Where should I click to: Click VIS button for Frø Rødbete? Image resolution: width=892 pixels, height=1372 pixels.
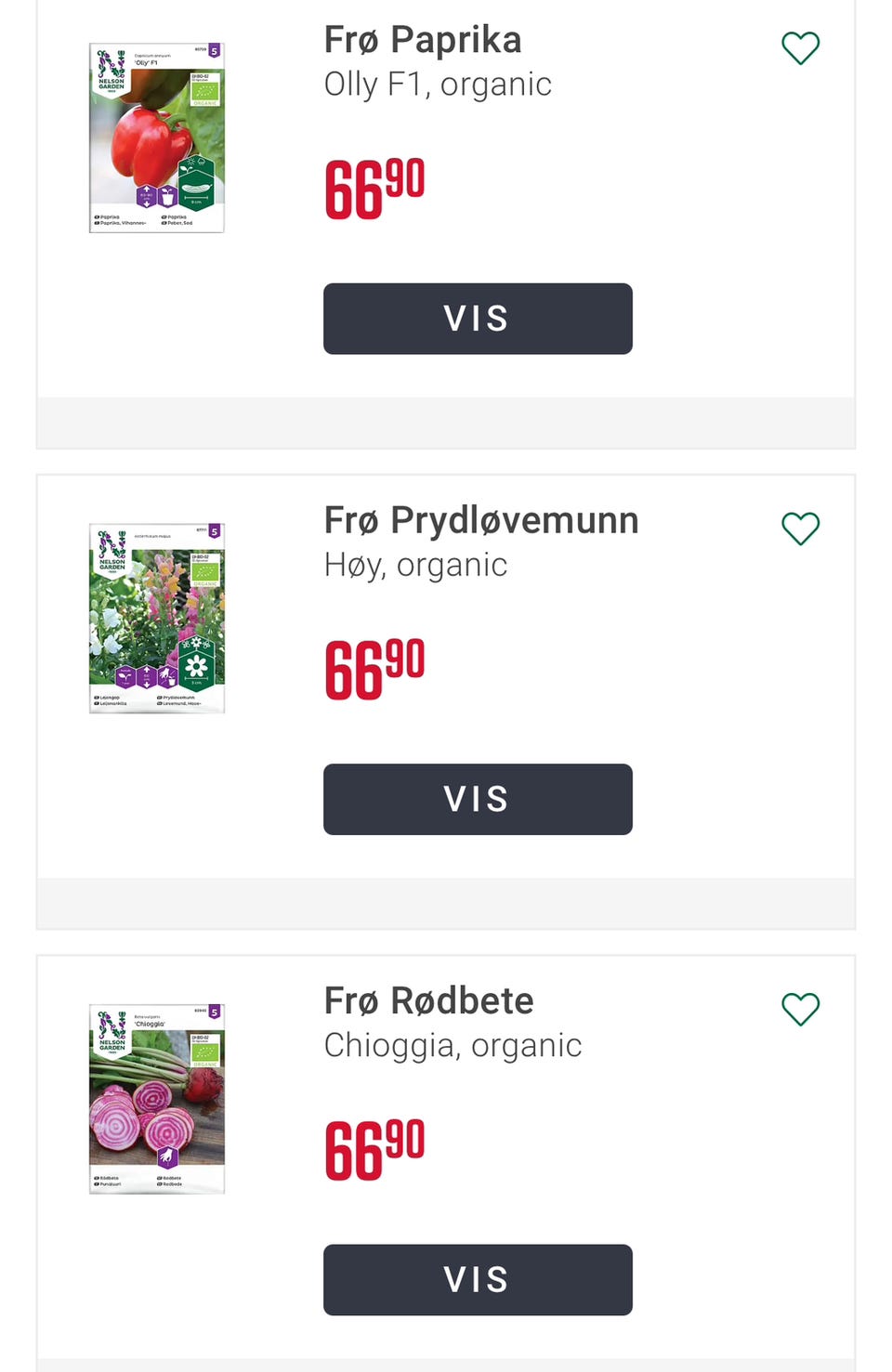478,1279
